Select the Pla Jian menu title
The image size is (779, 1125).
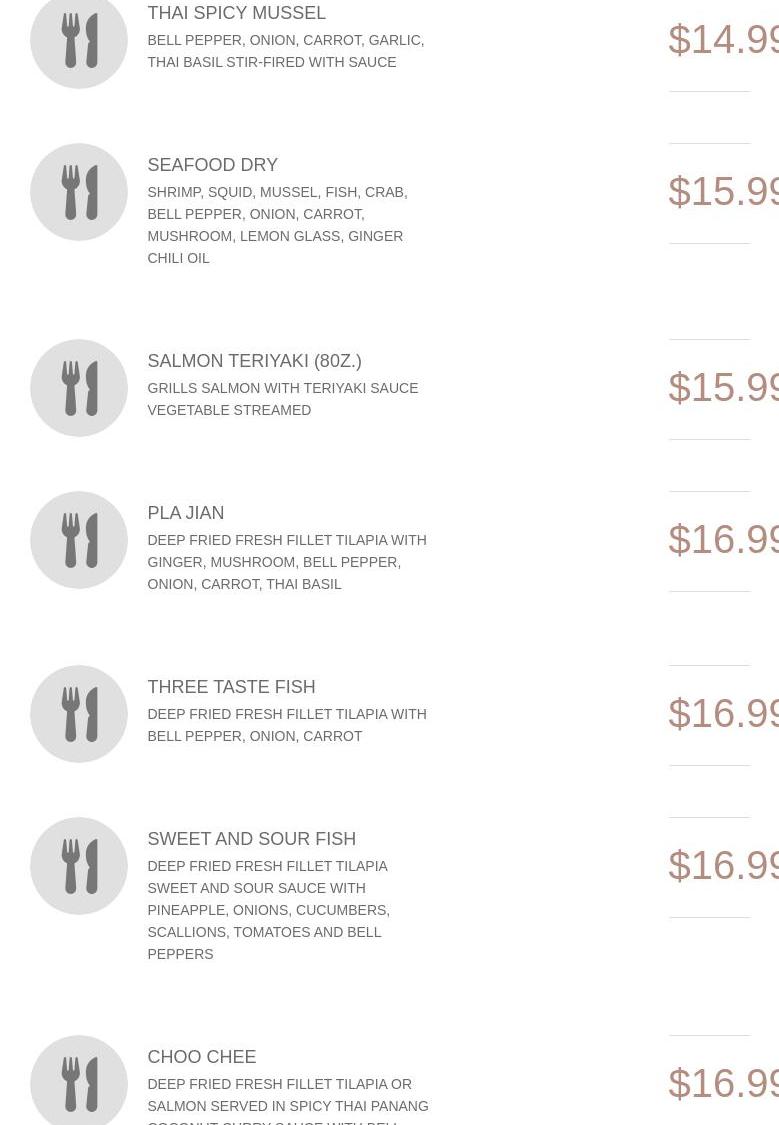(185, 513)
